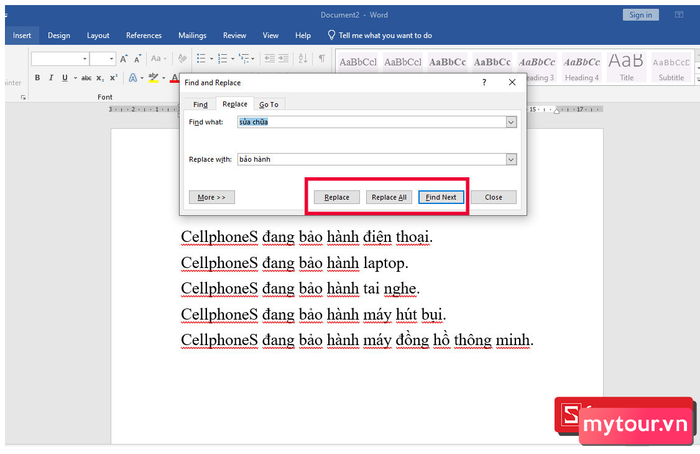Click the Sort A-Z icon
Viewport: 700px width, 454px height.
coord(303,58)
